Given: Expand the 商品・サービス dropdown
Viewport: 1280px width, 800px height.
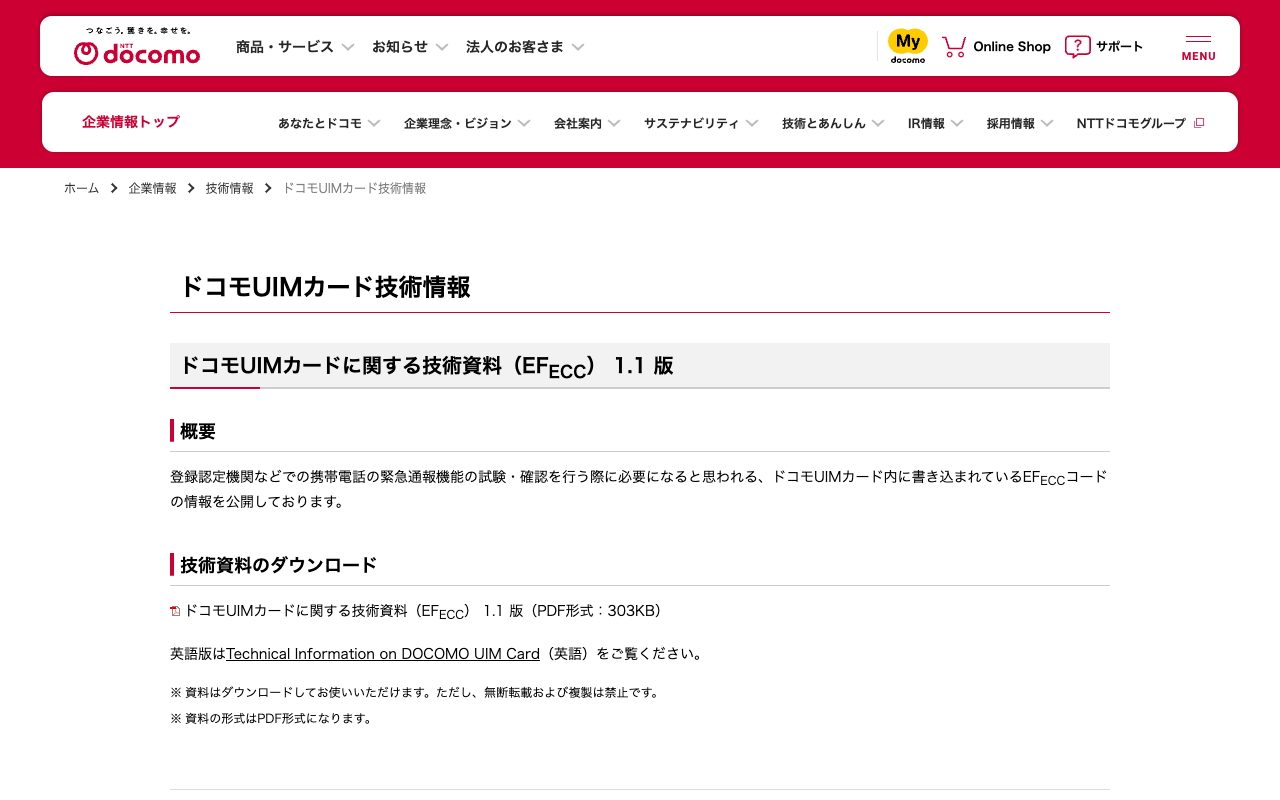Looking at the screenshot, I should pyautogui.click(x=295, y=46).
